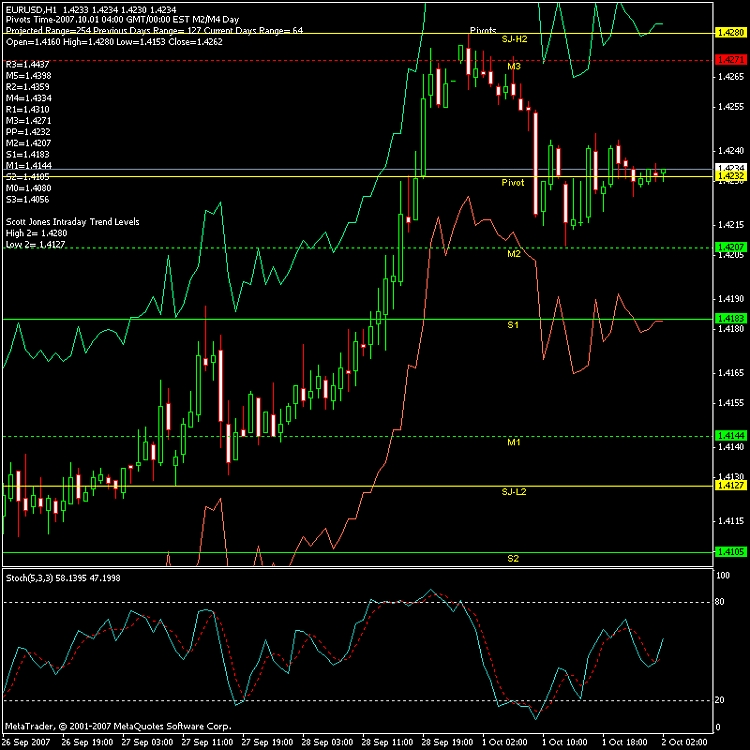Click the red 1.4271 price tag
750x750 pixels.
tap(729, 60)
